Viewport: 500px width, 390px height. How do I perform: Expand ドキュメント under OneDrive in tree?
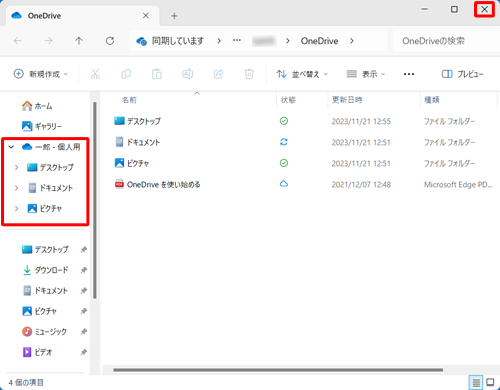tap(17, 188)
